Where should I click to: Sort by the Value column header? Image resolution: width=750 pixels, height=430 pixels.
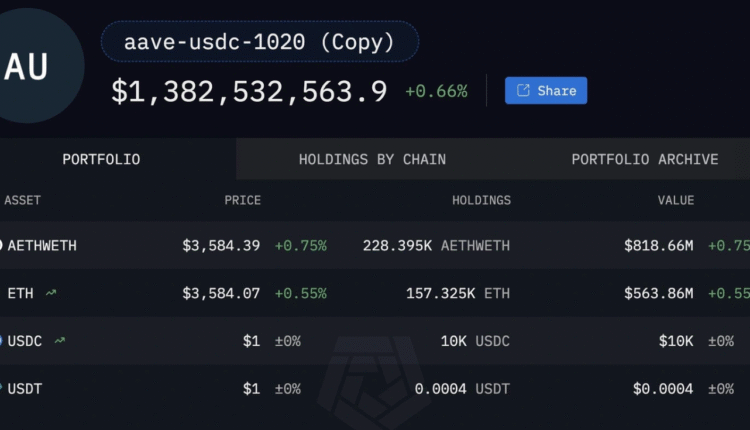point(675,200)
